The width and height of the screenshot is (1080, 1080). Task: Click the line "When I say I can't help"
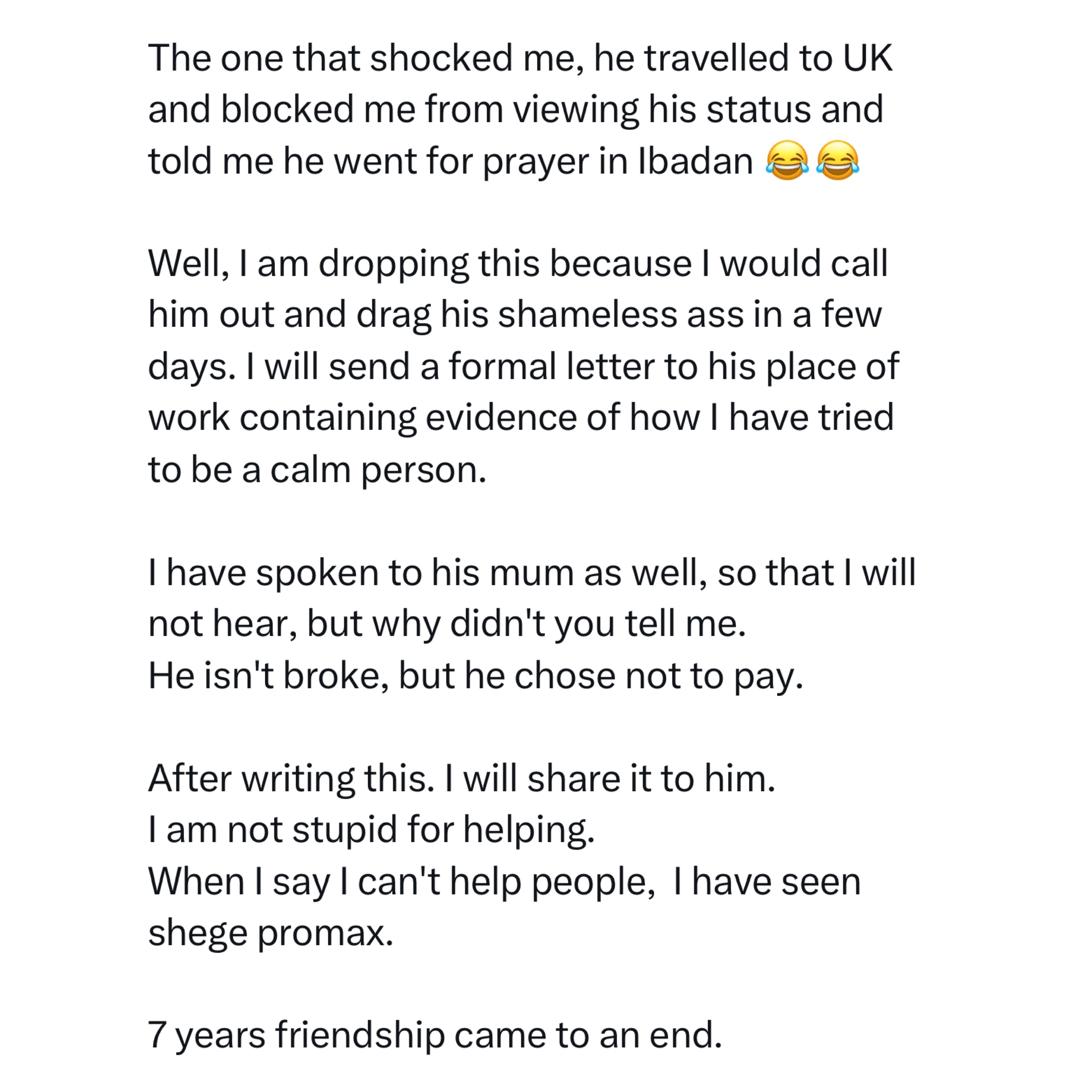[400, 883]
